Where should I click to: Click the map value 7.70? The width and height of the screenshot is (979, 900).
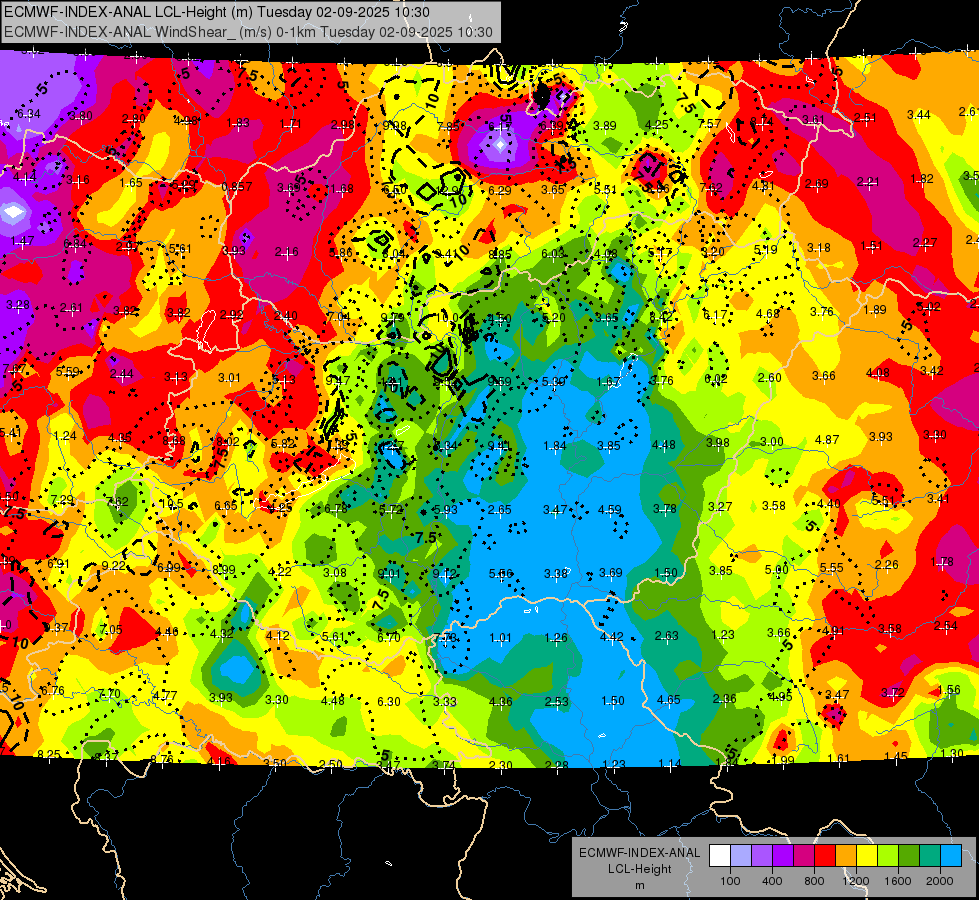point(109,694)
